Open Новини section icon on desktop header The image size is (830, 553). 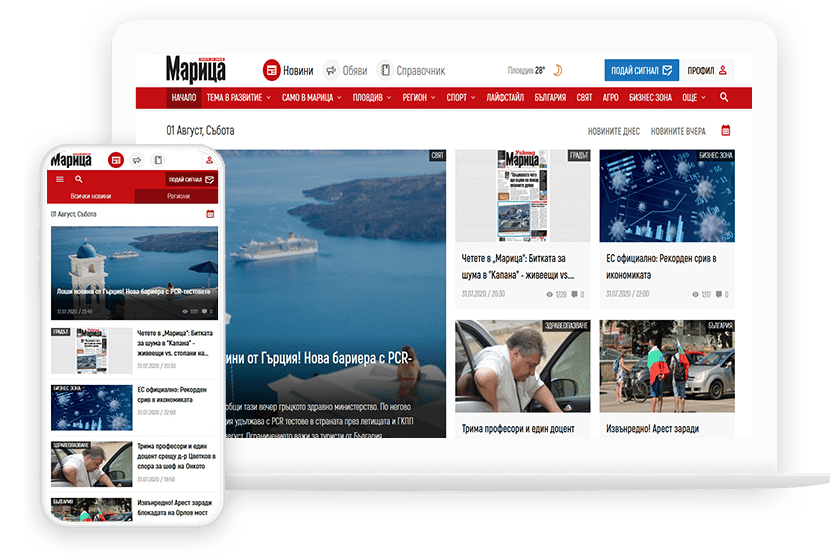pos(272,70)
